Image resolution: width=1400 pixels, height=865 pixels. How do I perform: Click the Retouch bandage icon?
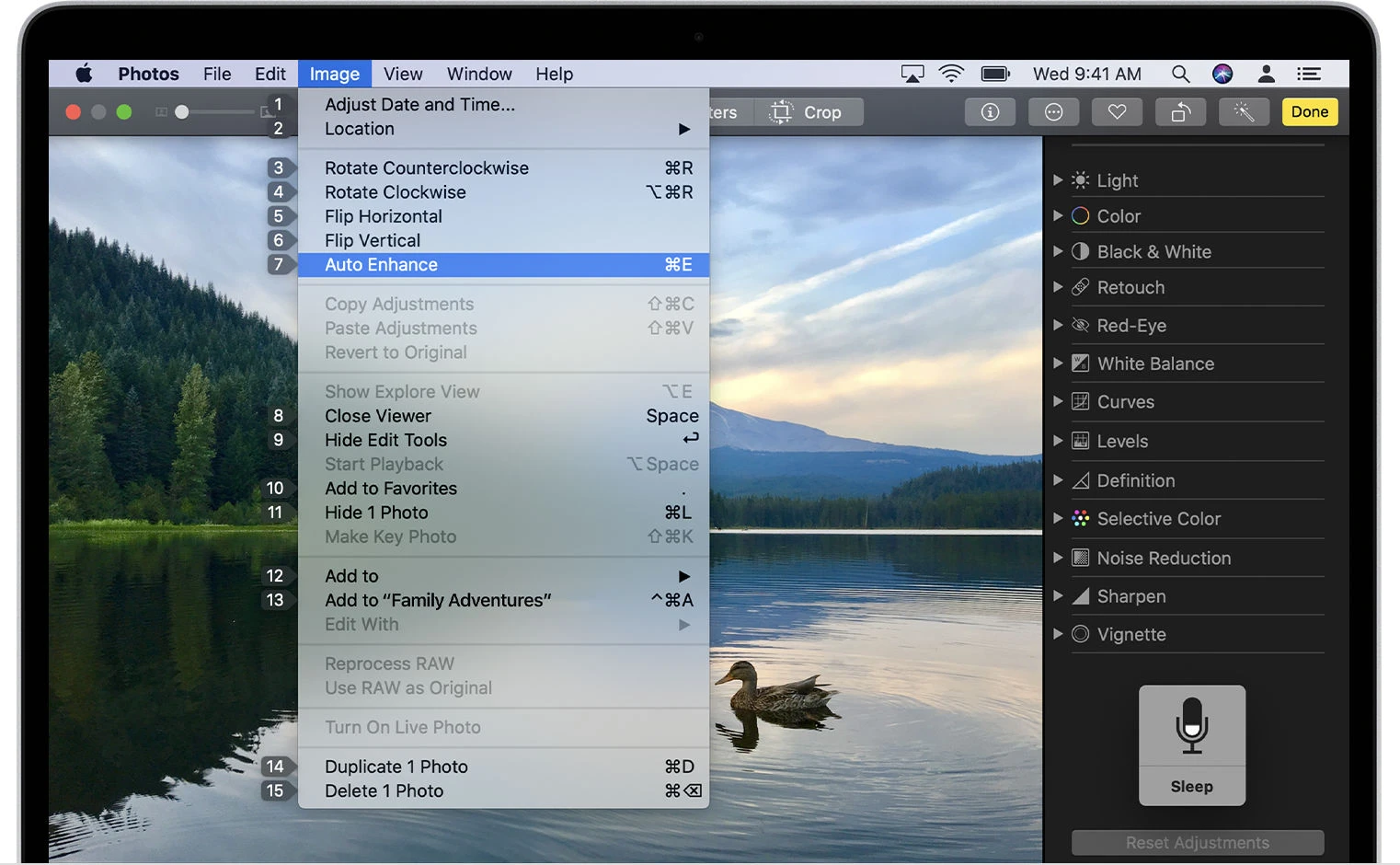click(x=1081, y=287)
